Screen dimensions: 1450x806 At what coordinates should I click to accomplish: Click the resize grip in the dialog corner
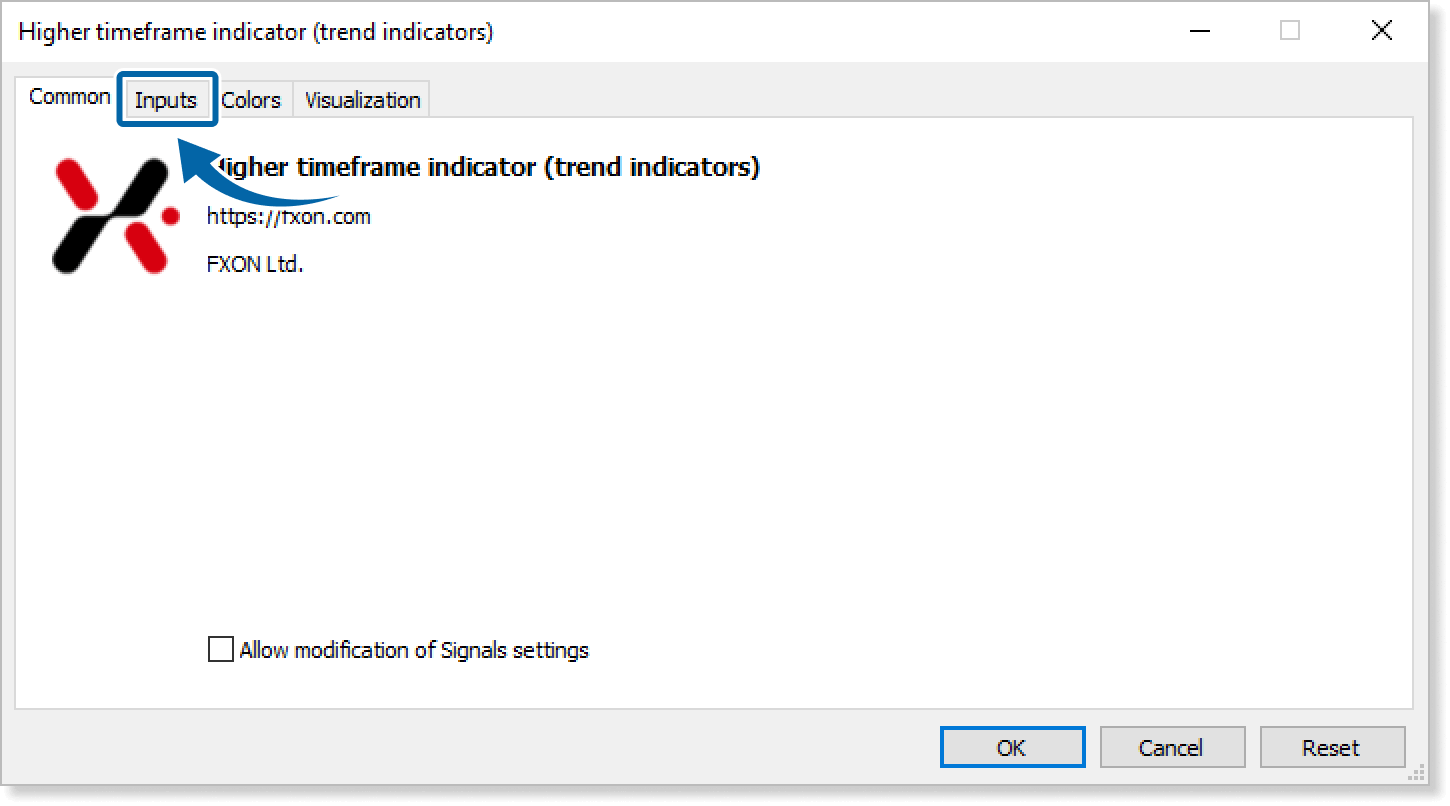click(x=1416, y=774)
